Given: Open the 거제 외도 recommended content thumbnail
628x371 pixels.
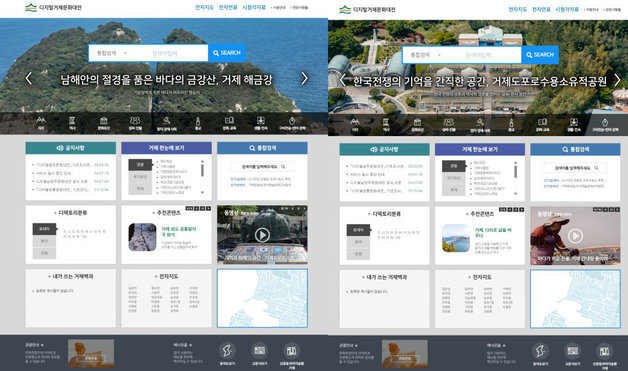Looking at the screenshot, I should click(142, 237).
